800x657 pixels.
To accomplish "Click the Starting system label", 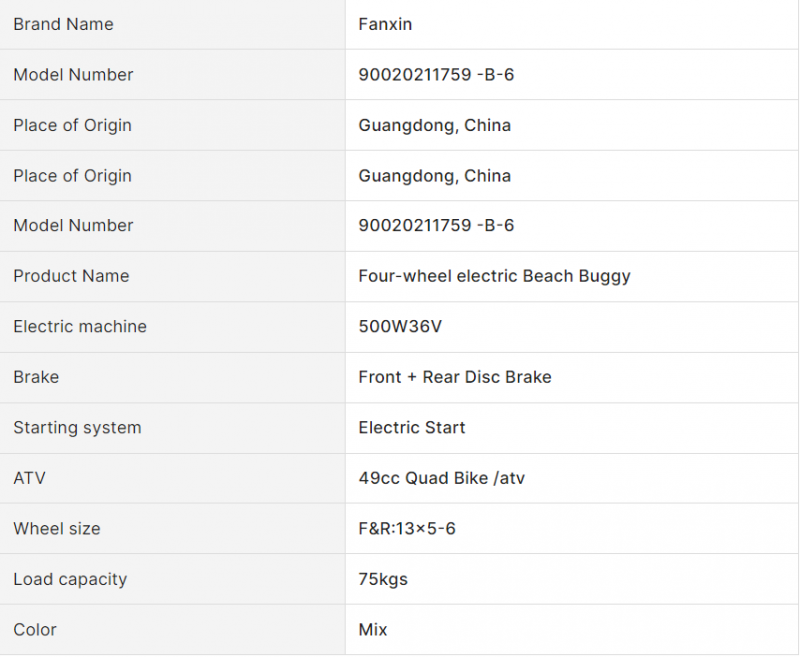I will (x=77, y=427).
